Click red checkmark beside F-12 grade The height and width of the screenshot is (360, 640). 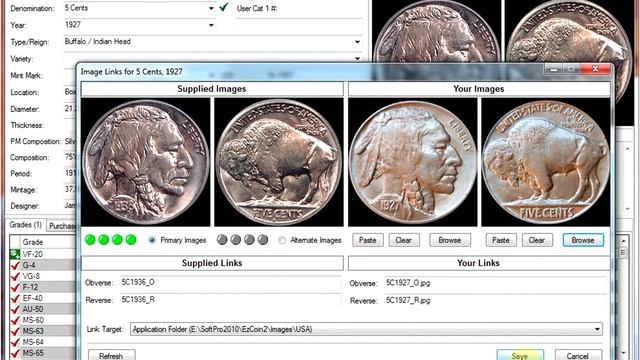click(x=15, y=287)
